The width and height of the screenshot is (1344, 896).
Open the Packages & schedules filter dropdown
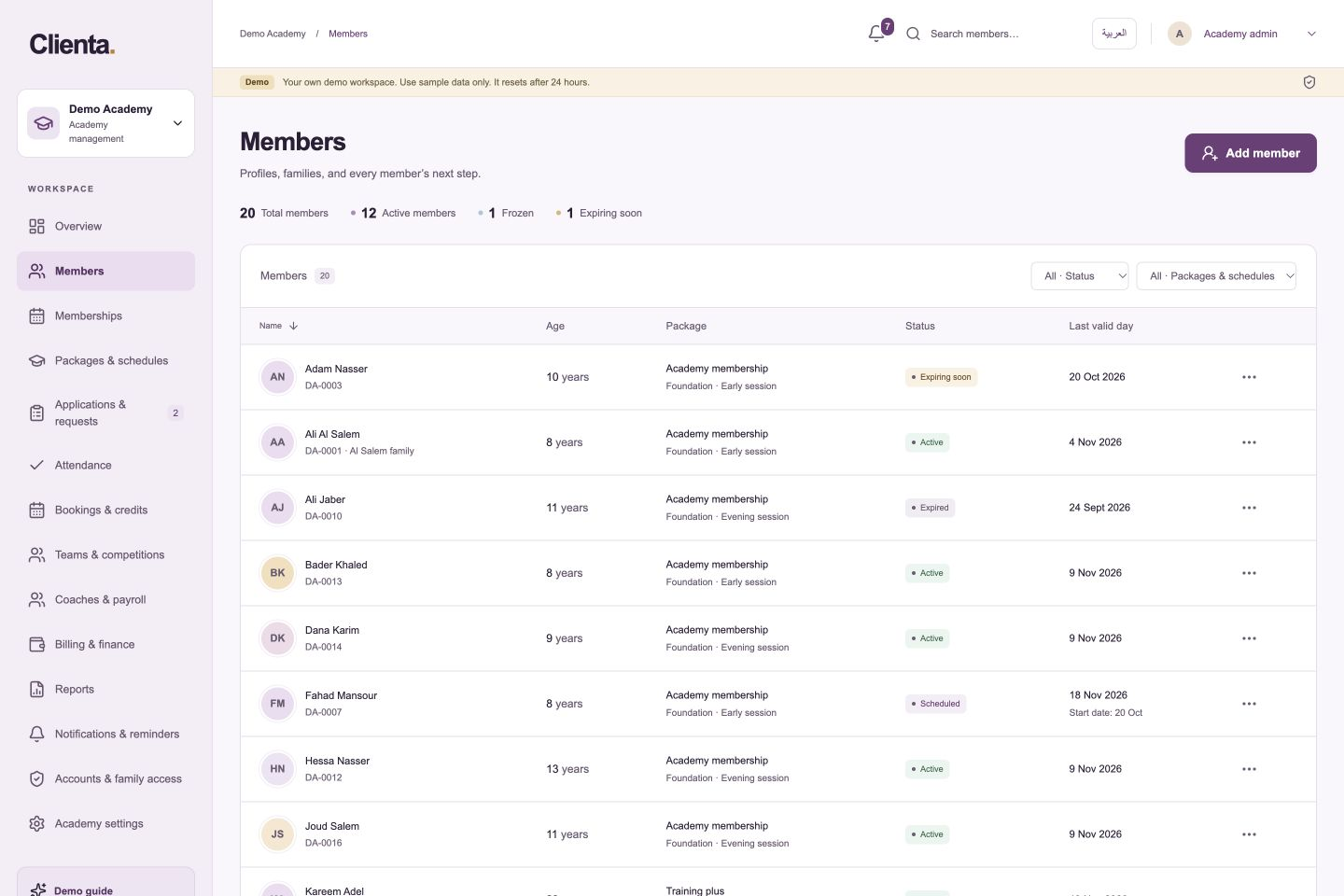coord(1216,276)
